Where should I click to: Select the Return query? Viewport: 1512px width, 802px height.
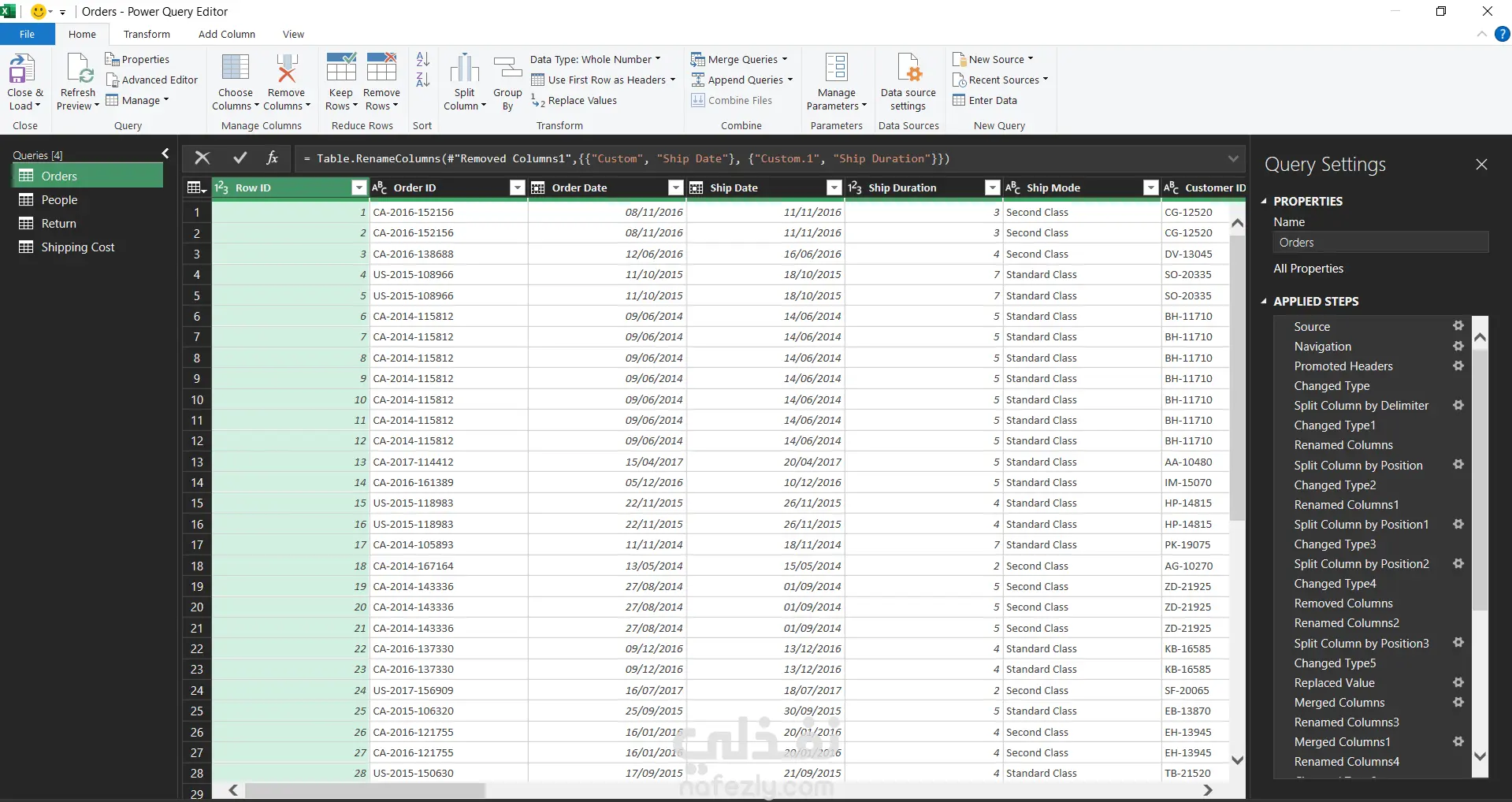point(87,223)
